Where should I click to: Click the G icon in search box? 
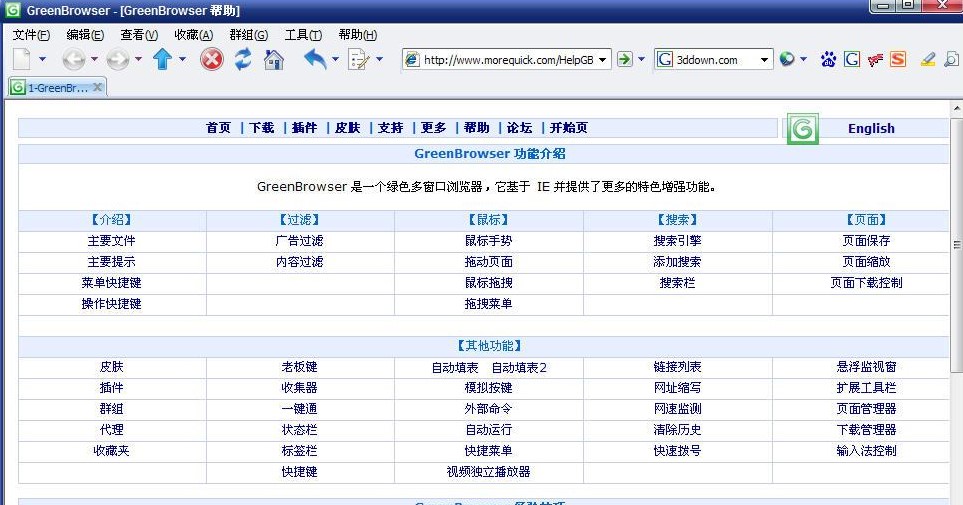point(665,59)
